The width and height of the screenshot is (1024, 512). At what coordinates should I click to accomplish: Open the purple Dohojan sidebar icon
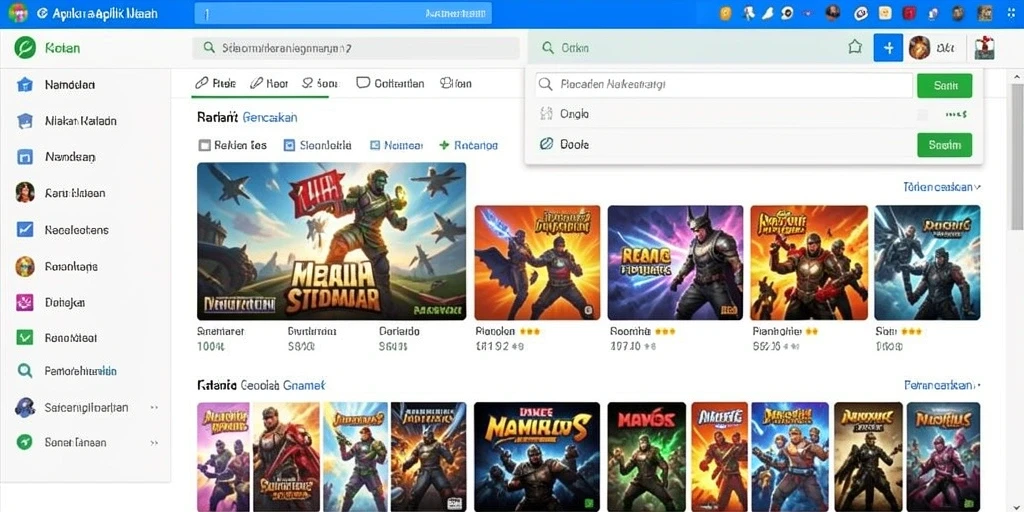point(25,302)
